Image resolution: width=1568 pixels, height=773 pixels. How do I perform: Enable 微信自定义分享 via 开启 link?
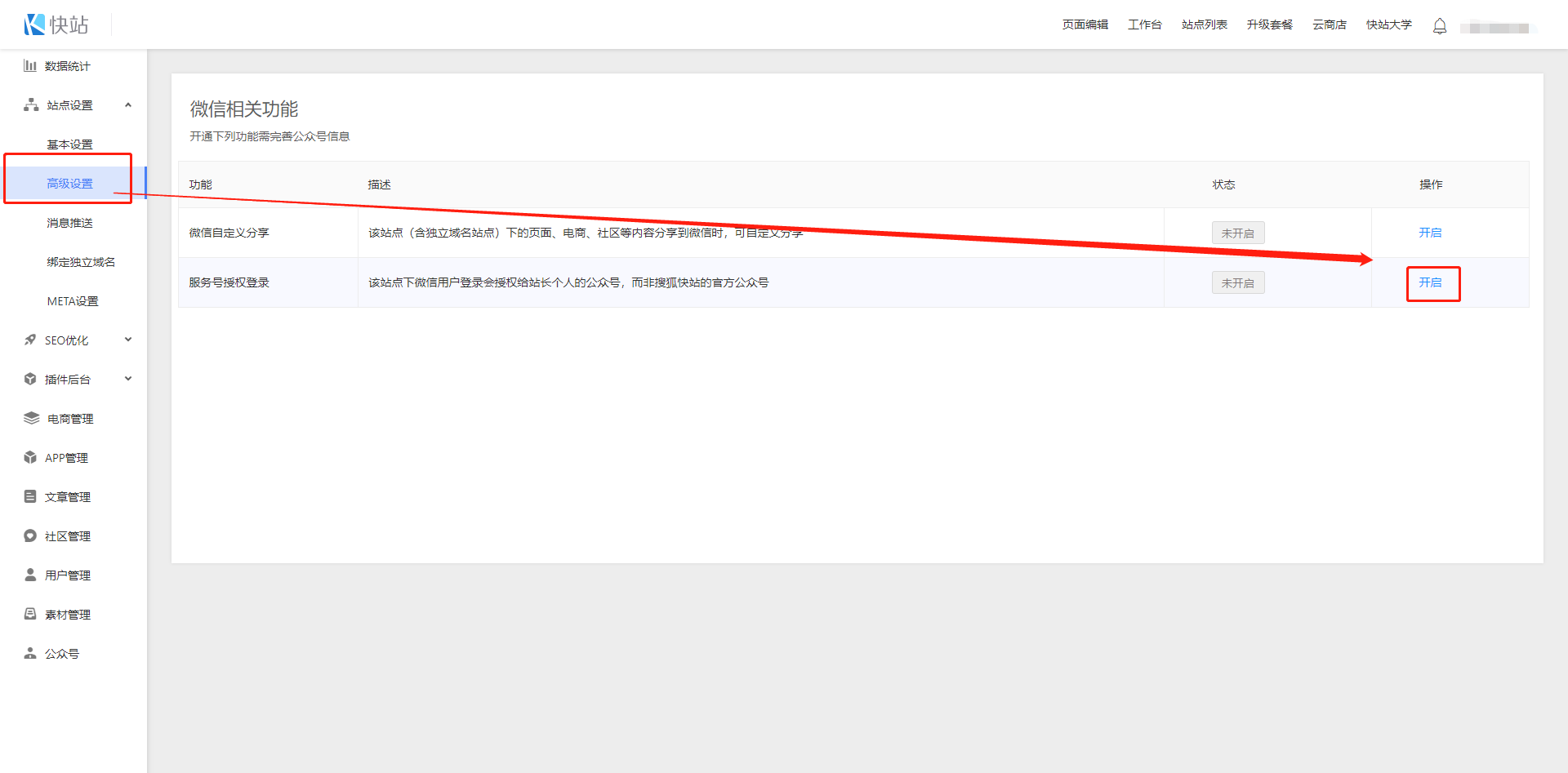pyautogui.click(x=1430, y=233)
